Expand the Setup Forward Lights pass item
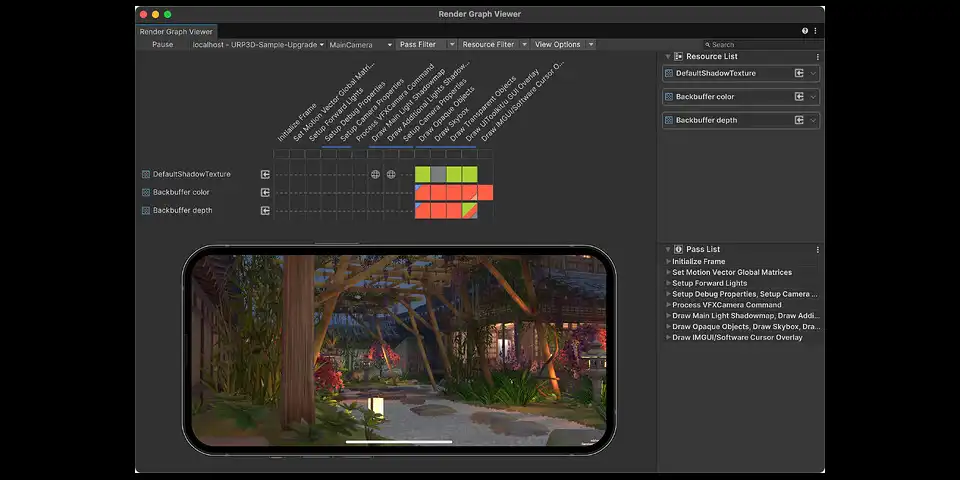 pyautogui.click(x=668, y=283)
